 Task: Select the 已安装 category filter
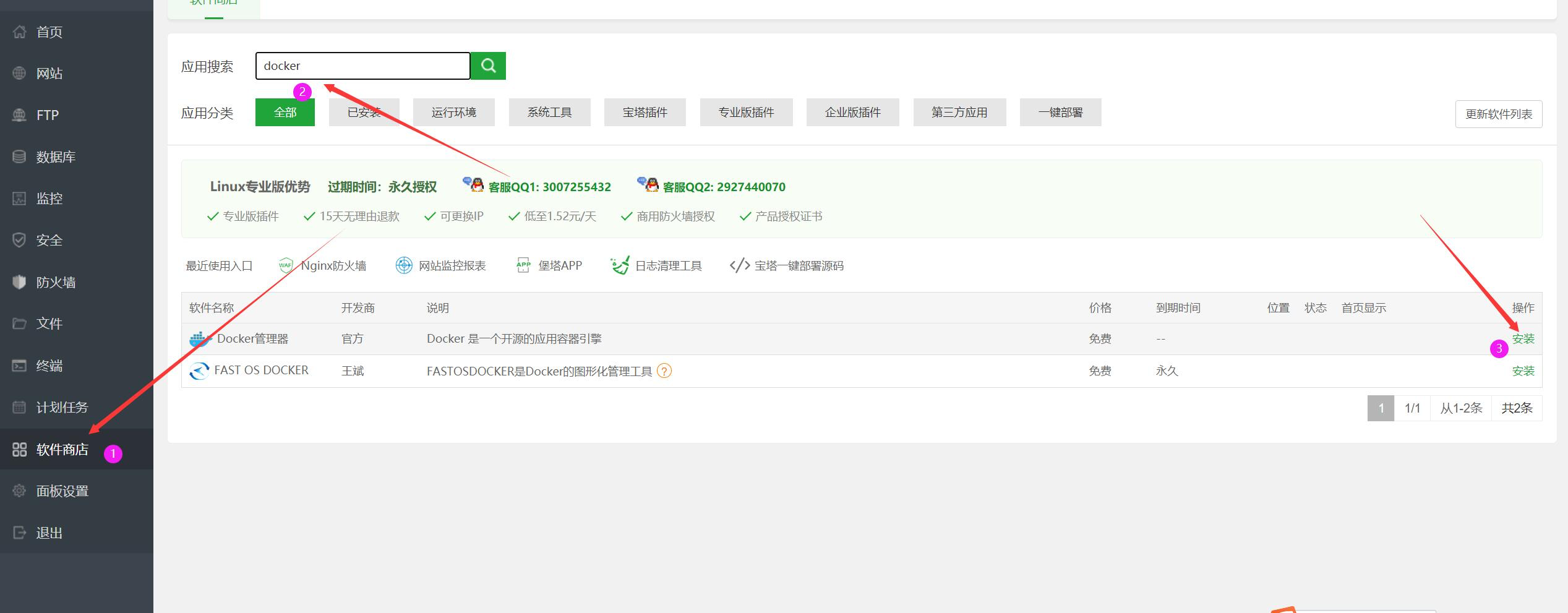pyautogui.click(x=364, y=112)
